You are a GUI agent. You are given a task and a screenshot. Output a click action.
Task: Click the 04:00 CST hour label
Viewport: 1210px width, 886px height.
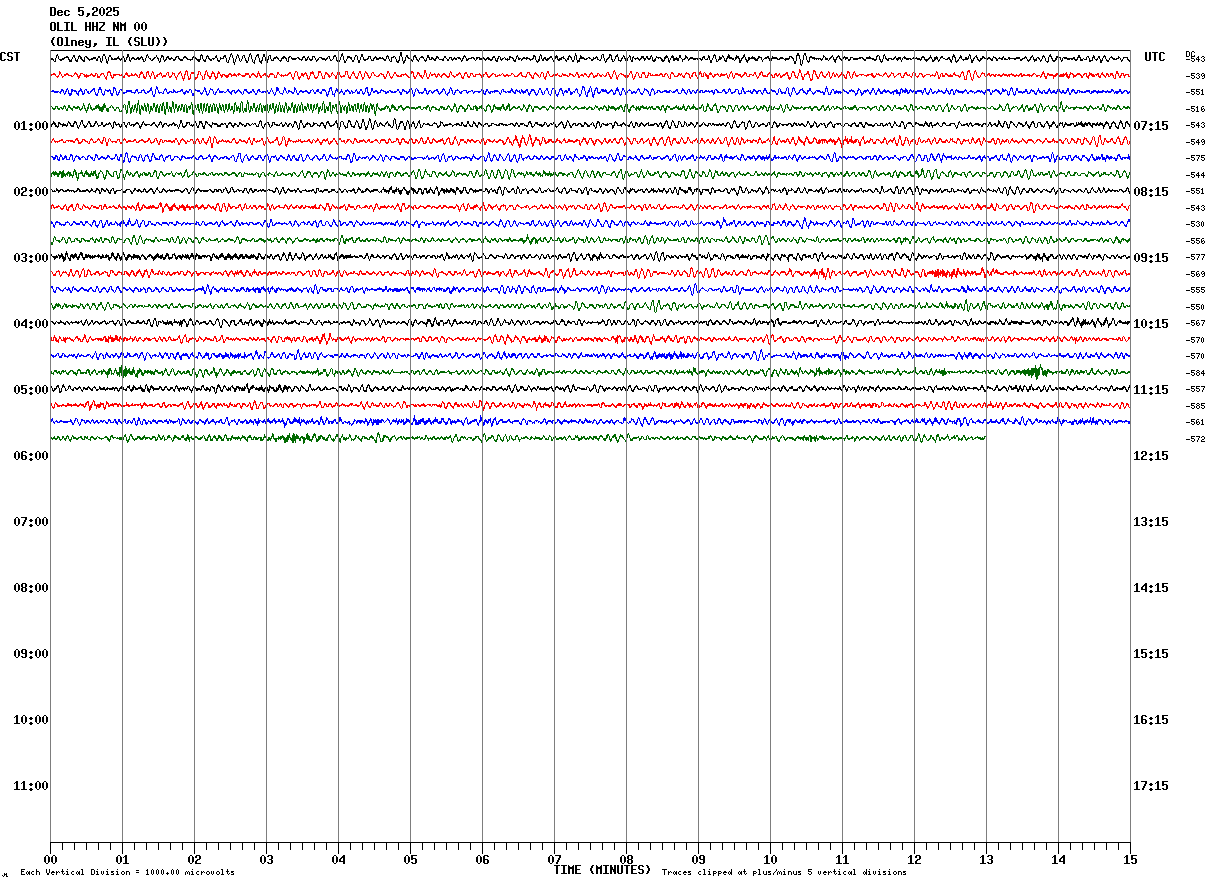tap(31, 324)
